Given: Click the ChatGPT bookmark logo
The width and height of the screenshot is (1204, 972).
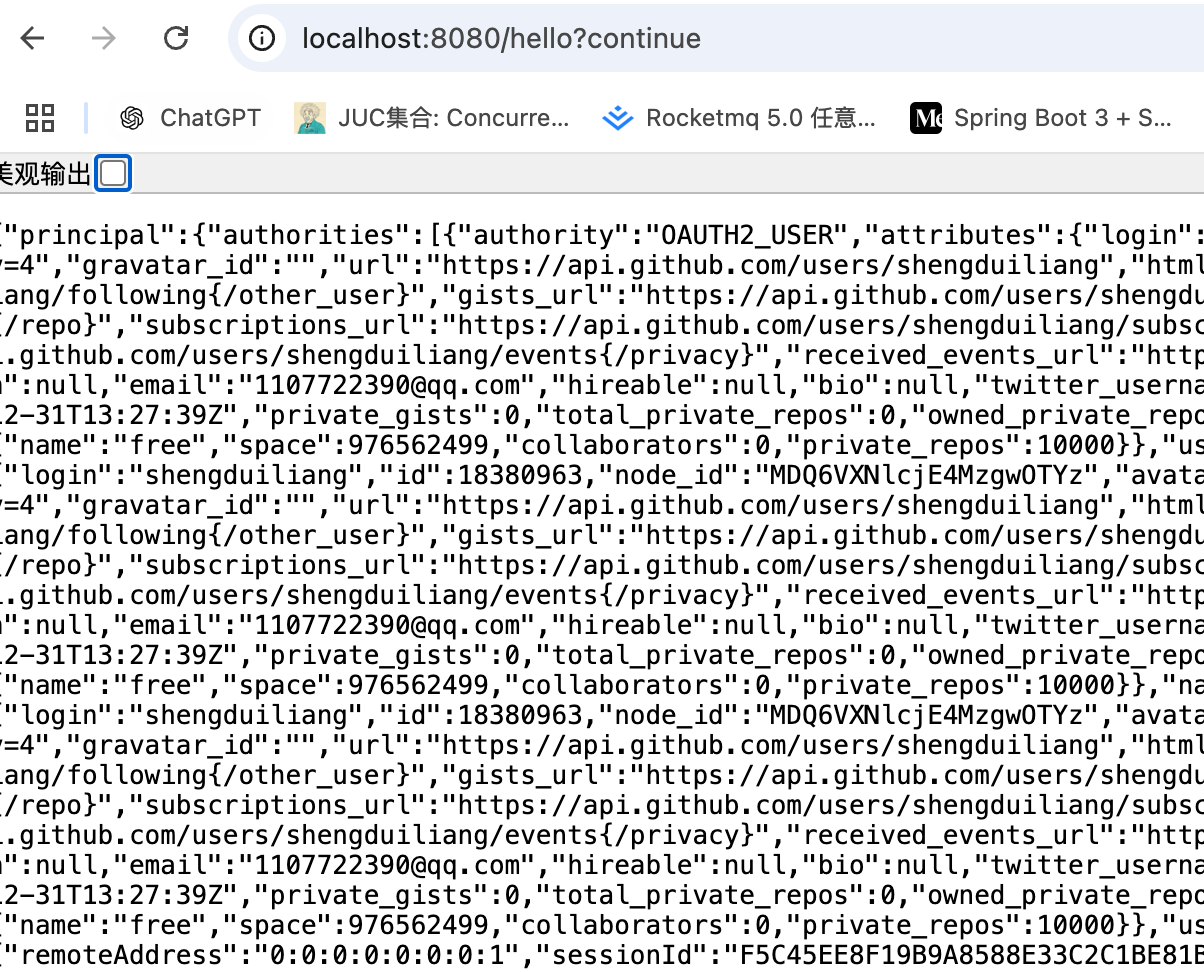Looking at the screenshot, I should [131, 118].
